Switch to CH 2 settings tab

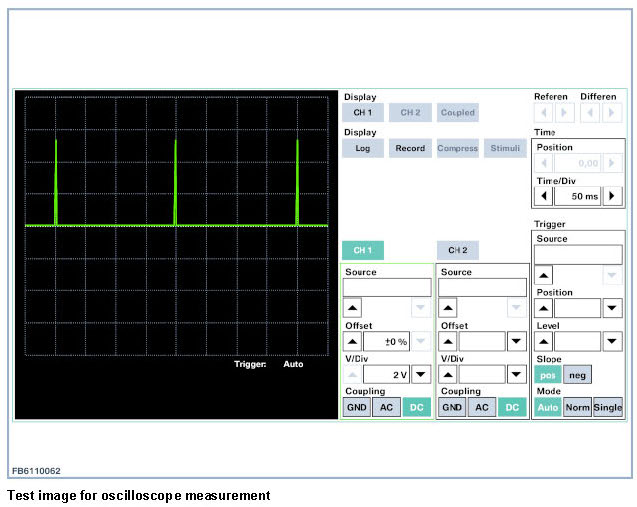458,250
